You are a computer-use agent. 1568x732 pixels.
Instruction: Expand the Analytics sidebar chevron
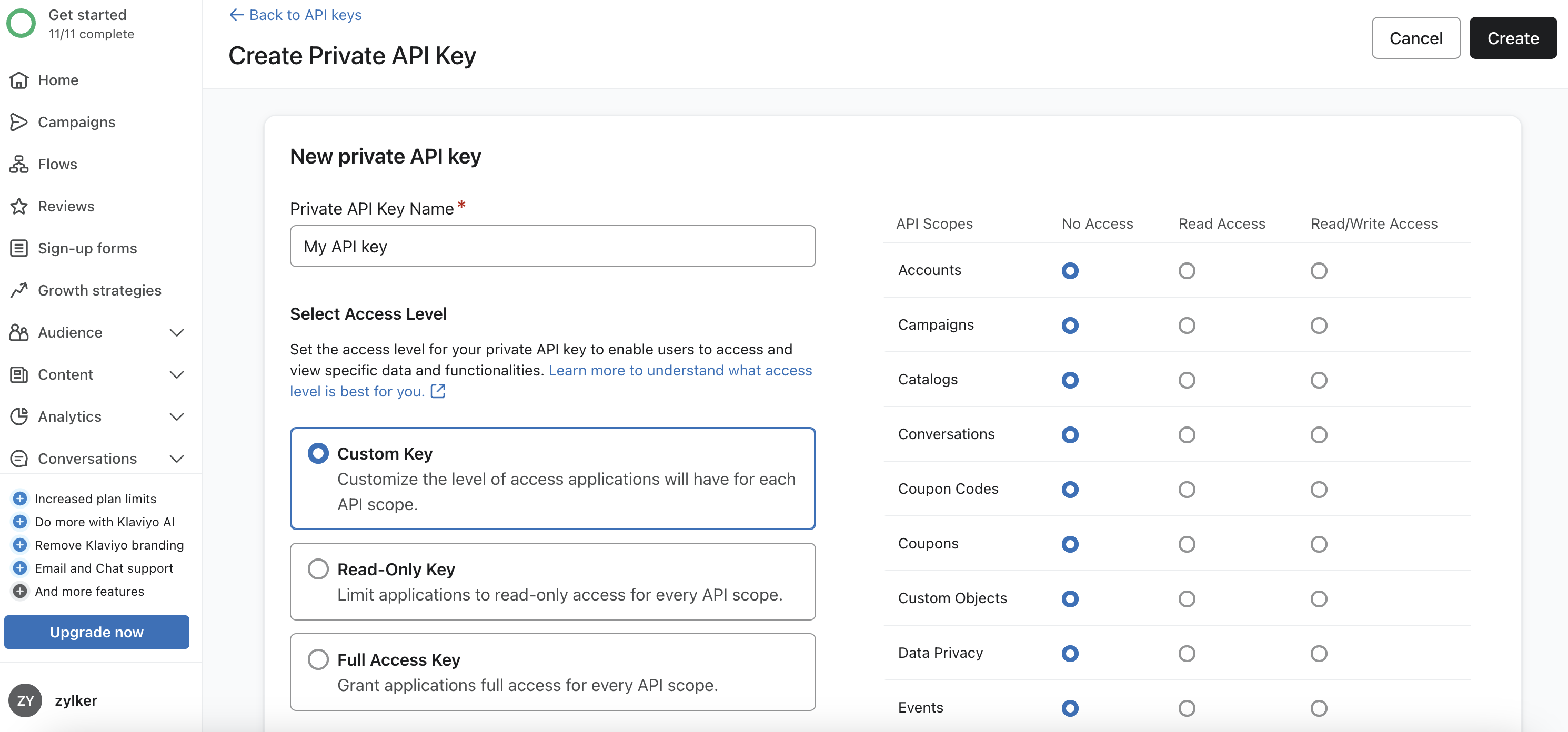(176, 416)
